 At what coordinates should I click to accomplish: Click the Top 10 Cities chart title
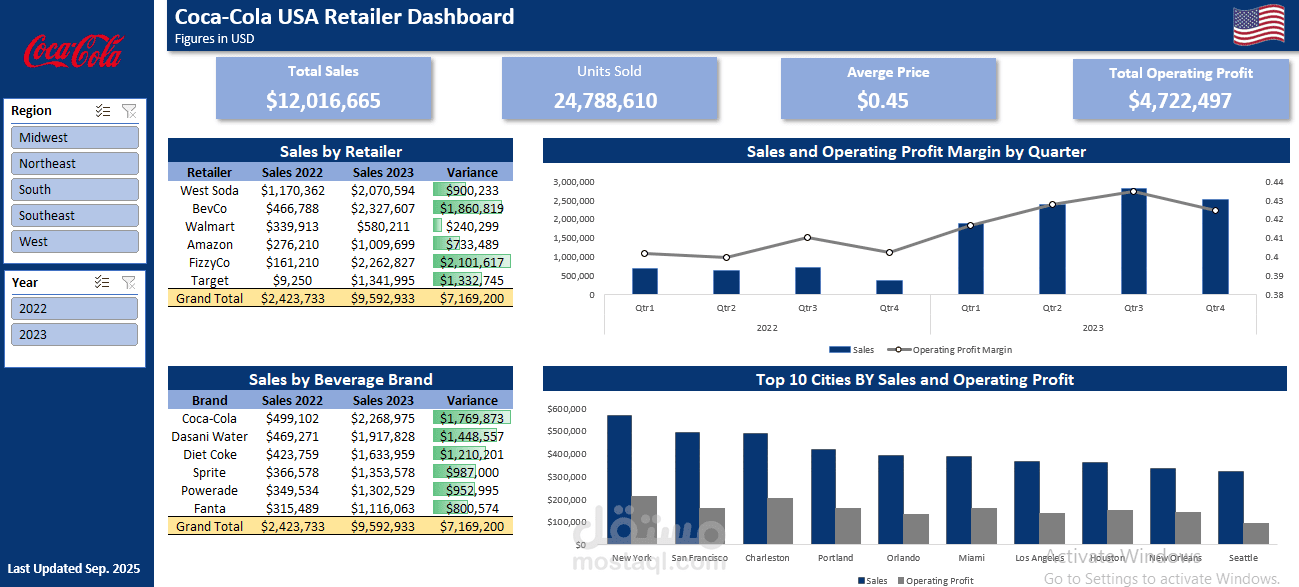pyautogui.click(x=915, y=379)
